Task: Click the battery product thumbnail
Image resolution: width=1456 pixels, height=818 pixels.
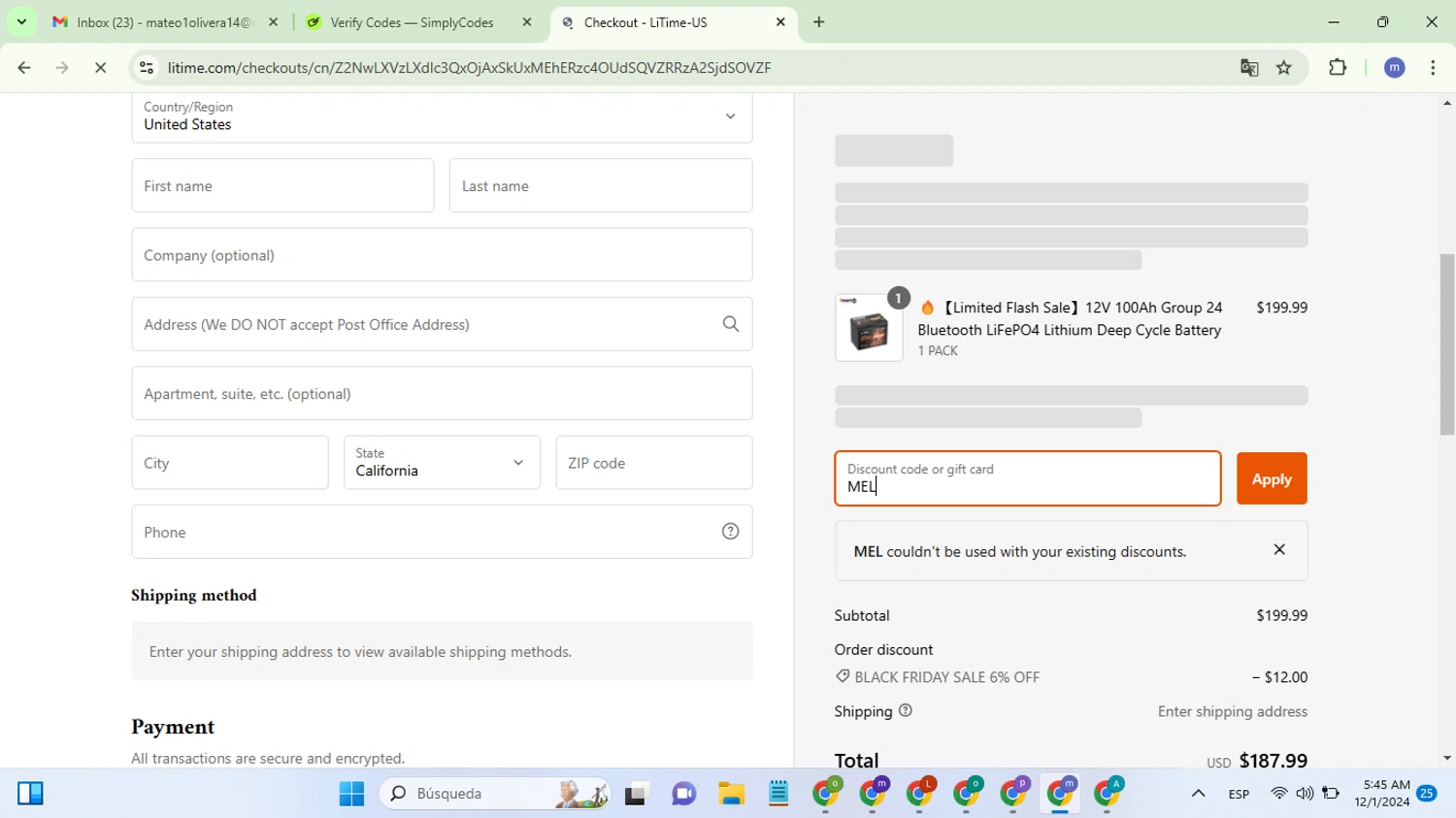Action: pos(869,328)
